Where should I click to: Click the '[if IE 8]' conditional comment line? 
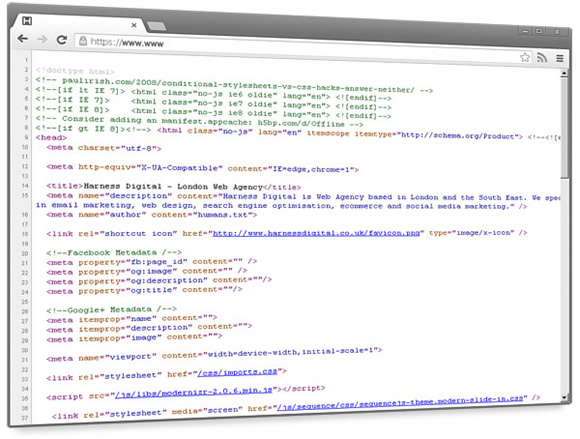213,112
